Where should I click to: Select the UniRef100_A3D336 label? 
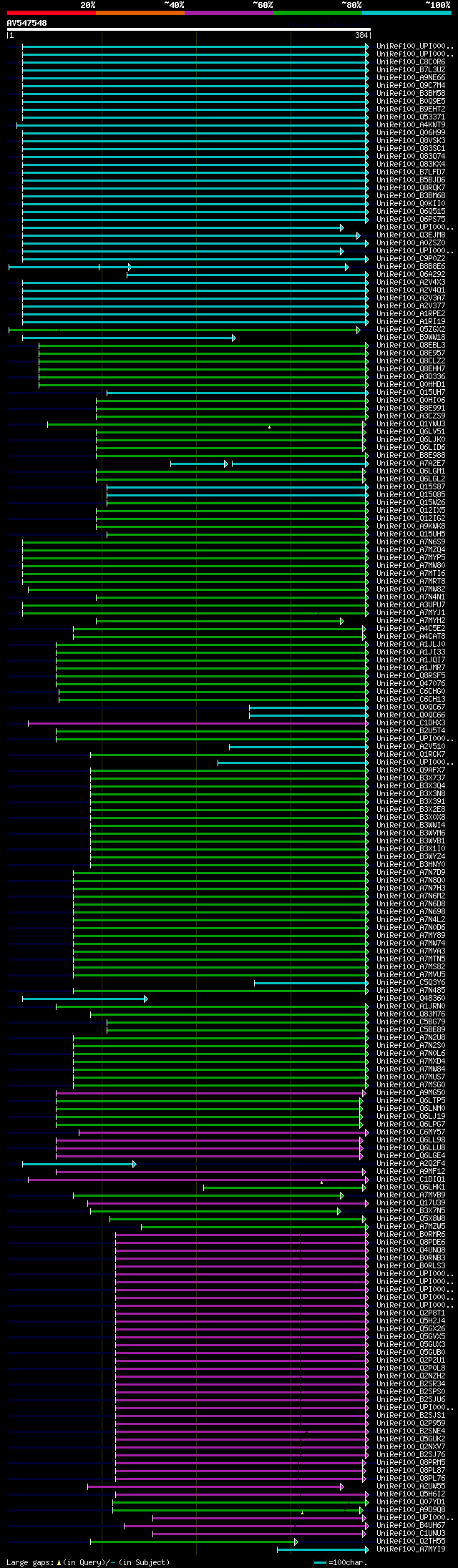(x=411, y=377)
